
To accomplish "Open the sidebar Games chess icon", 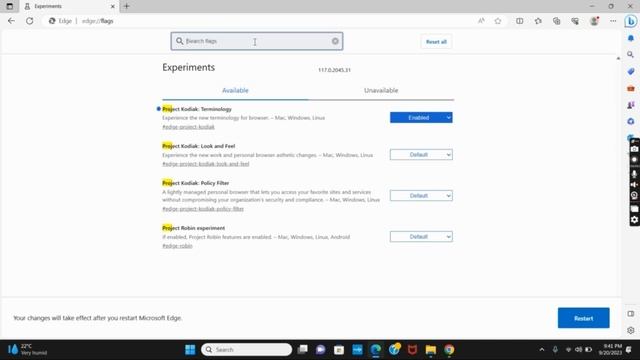I will point(631,105).
